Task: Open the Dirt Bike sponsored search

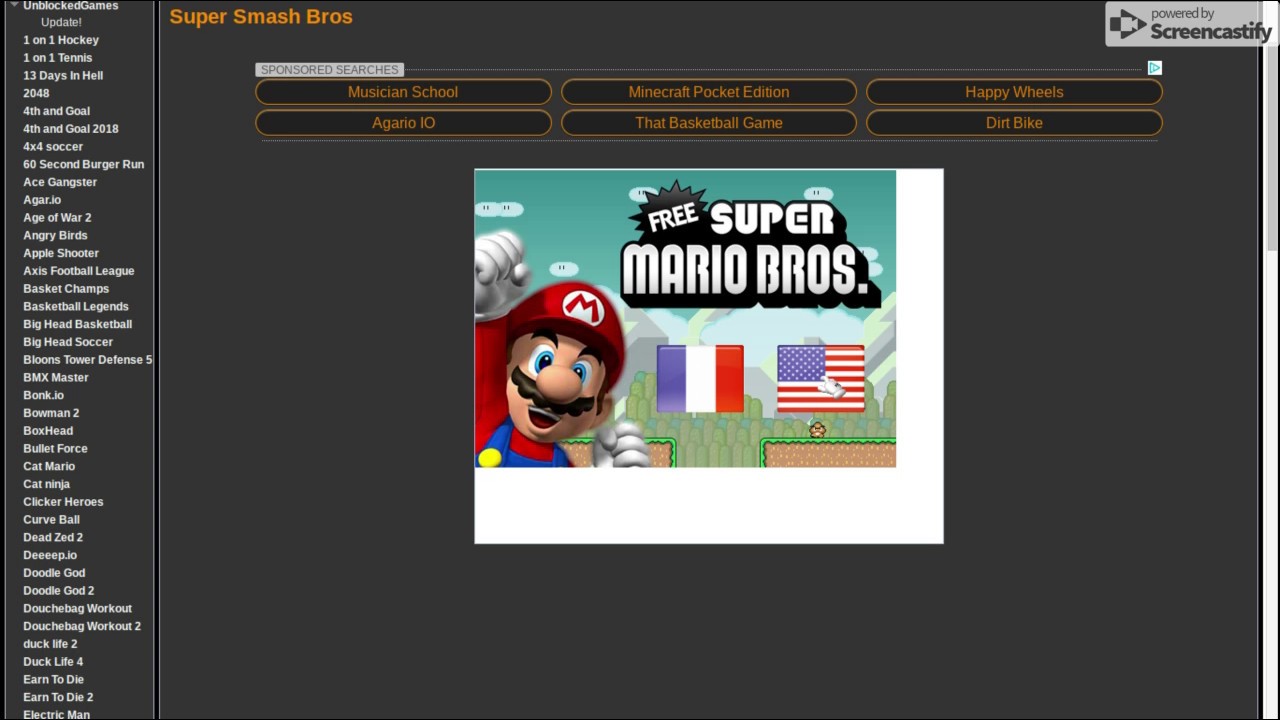Action: click(x=1014, y=123)
